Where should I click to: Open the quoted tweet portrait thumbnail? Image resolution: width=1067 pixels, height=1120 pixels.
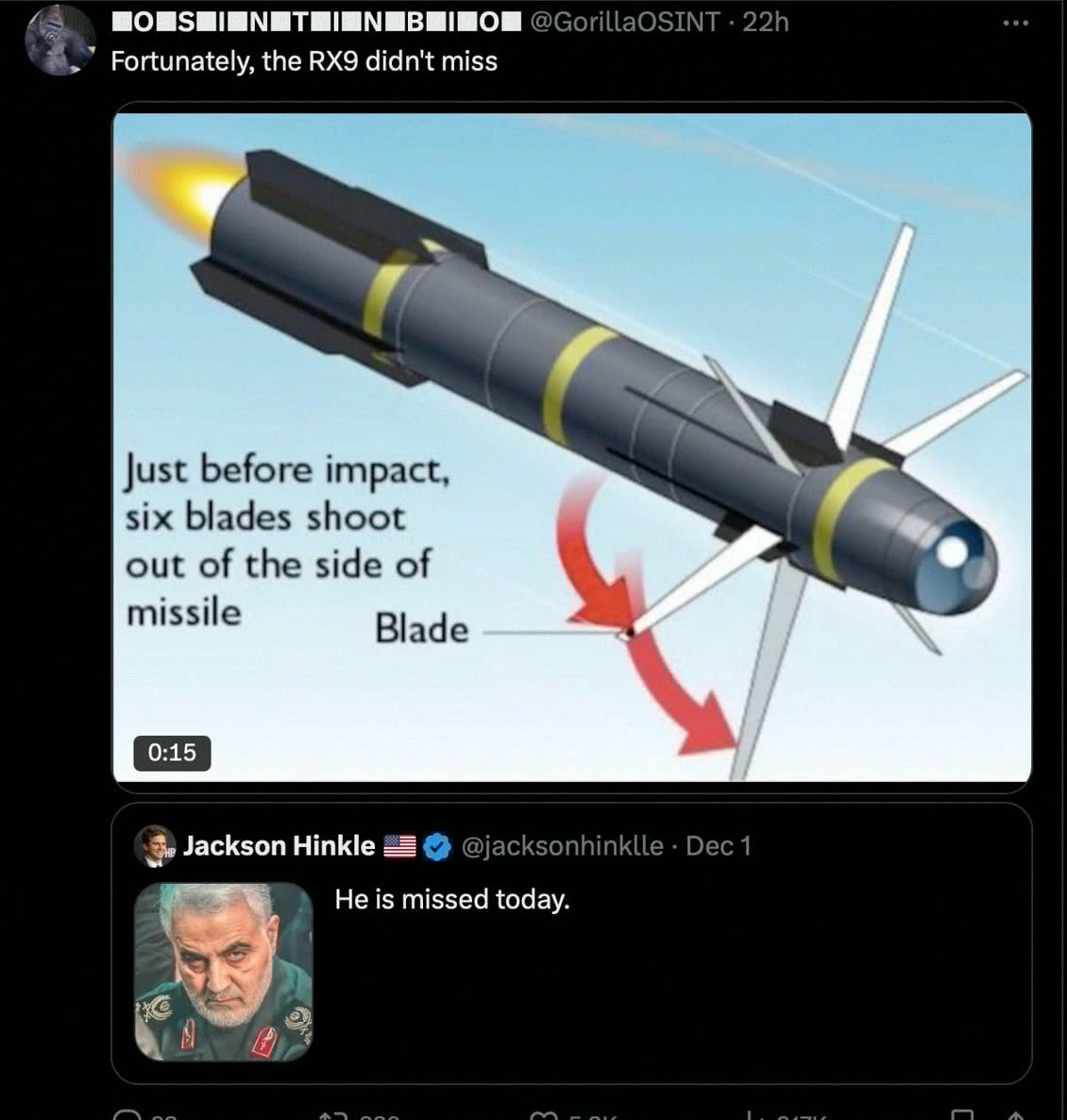tap(224, 972)
